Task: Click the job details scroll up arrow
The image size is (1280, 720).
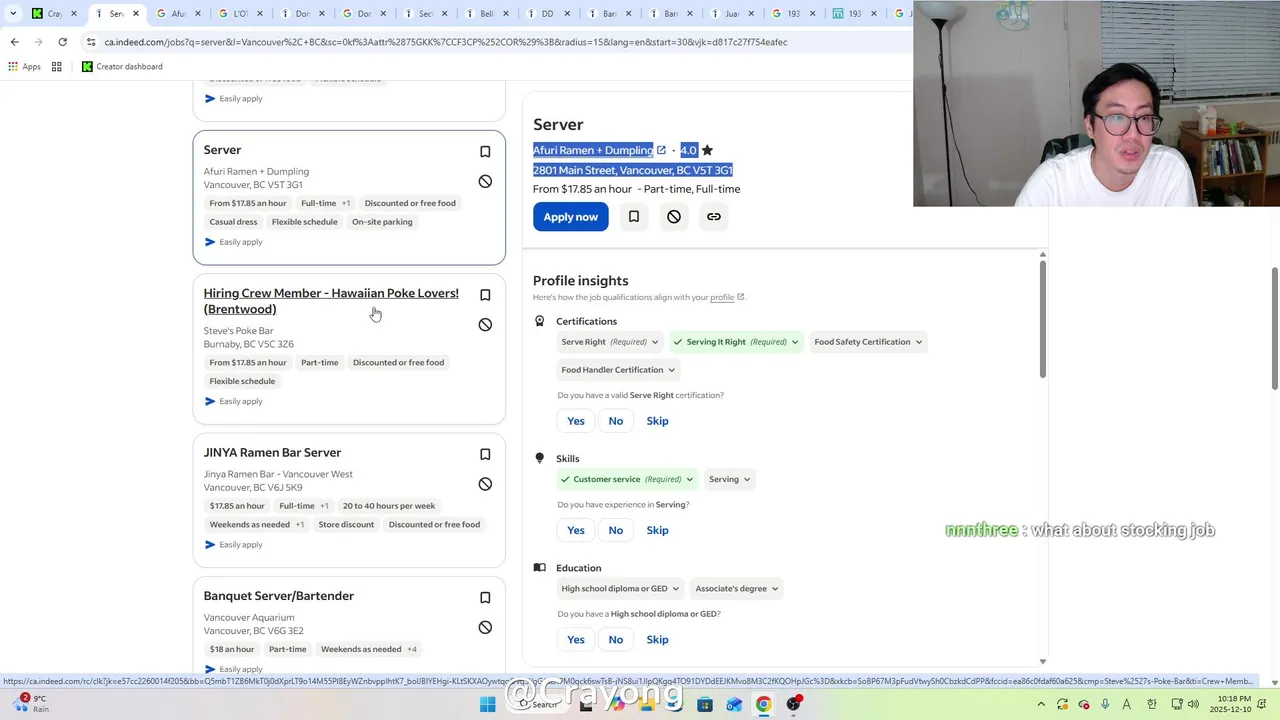Action: (1043, 255)
